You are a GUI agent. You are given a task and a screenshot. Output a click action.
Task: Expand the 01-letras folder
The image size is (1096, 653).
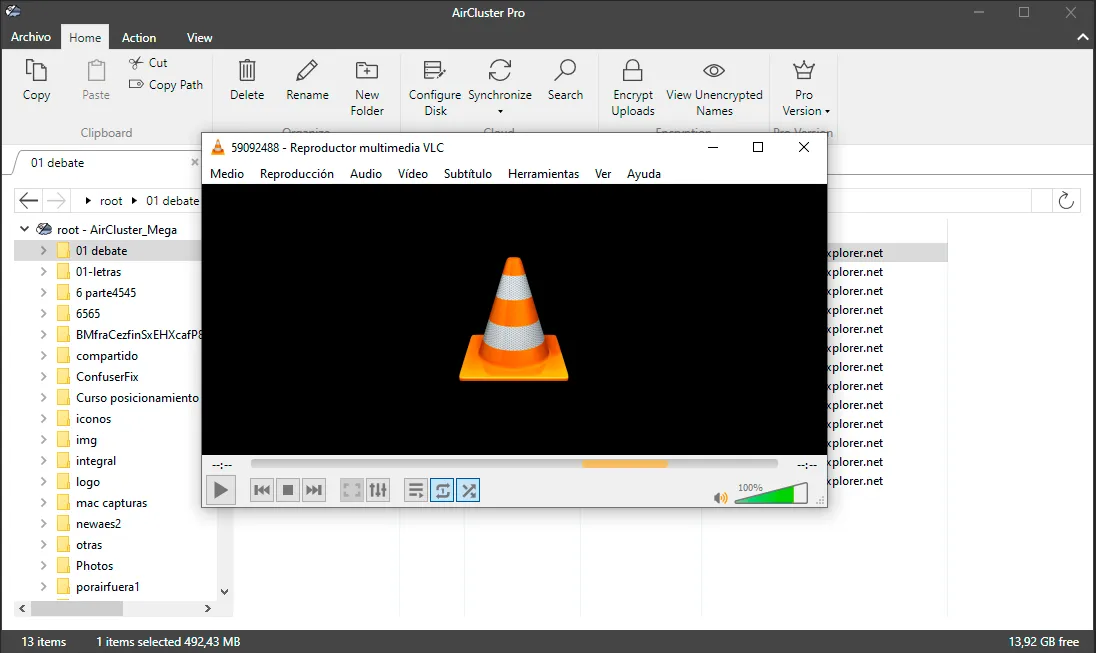tap(43, 271)
